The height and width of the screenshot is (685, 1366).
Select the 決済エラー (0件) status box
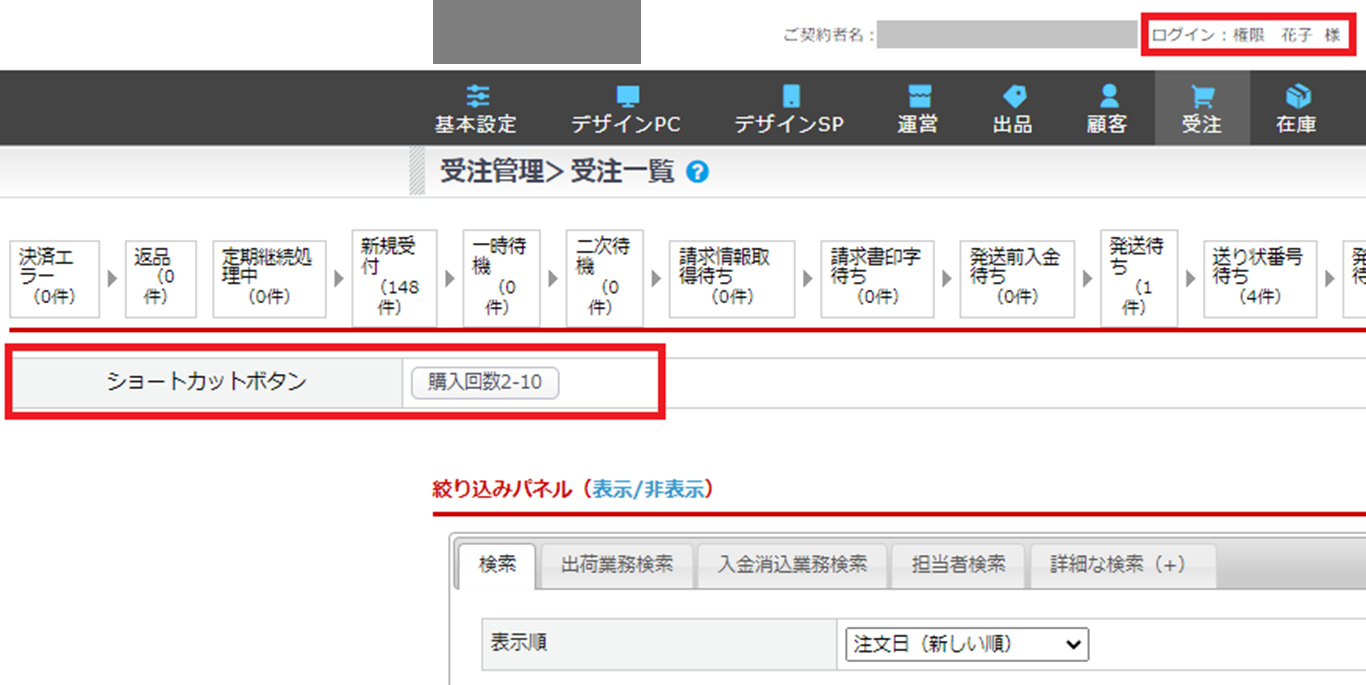(54, 279)
